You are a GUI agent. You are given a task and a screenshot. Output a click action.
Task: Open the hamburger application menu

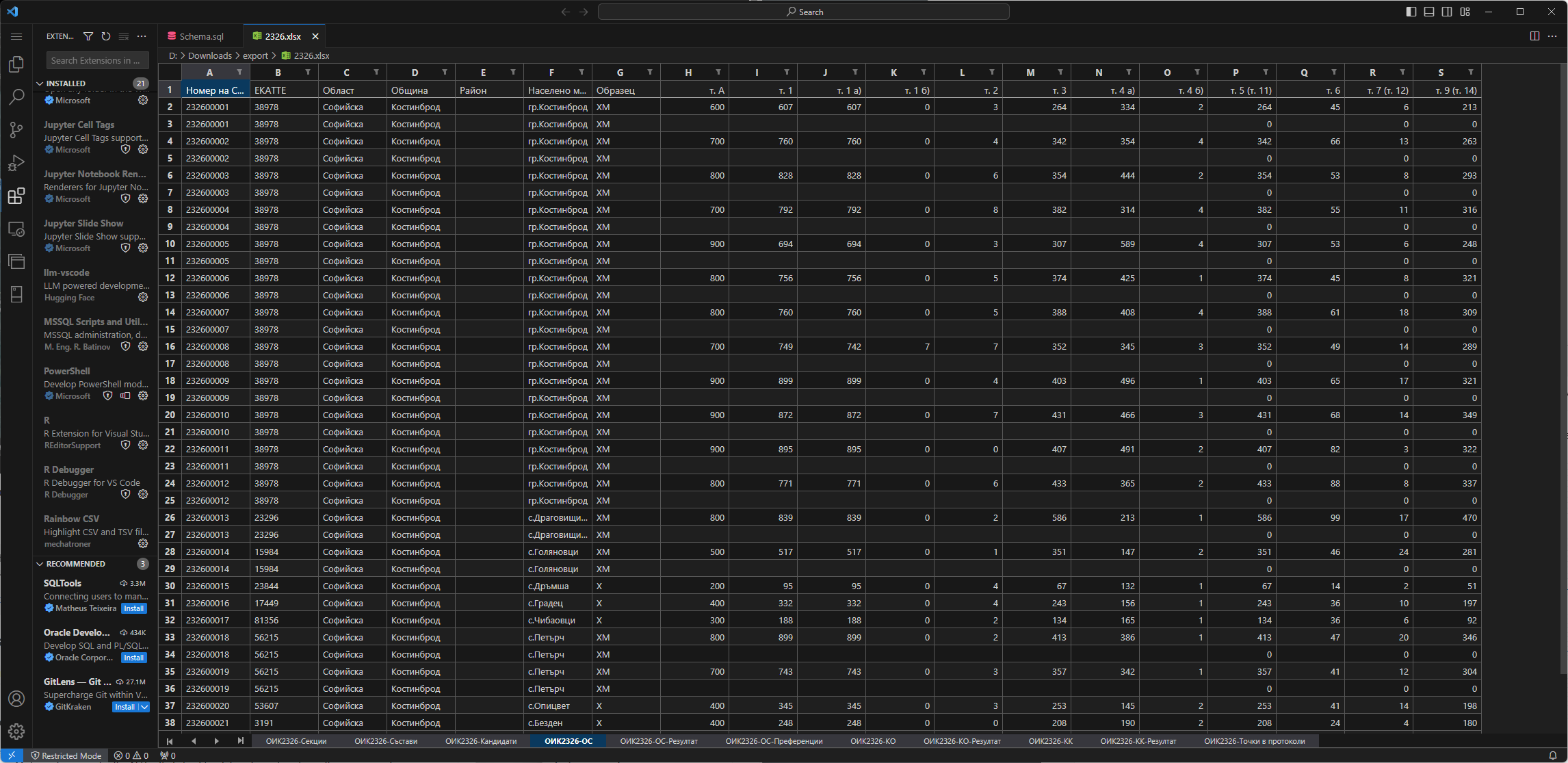click(16, 36)
